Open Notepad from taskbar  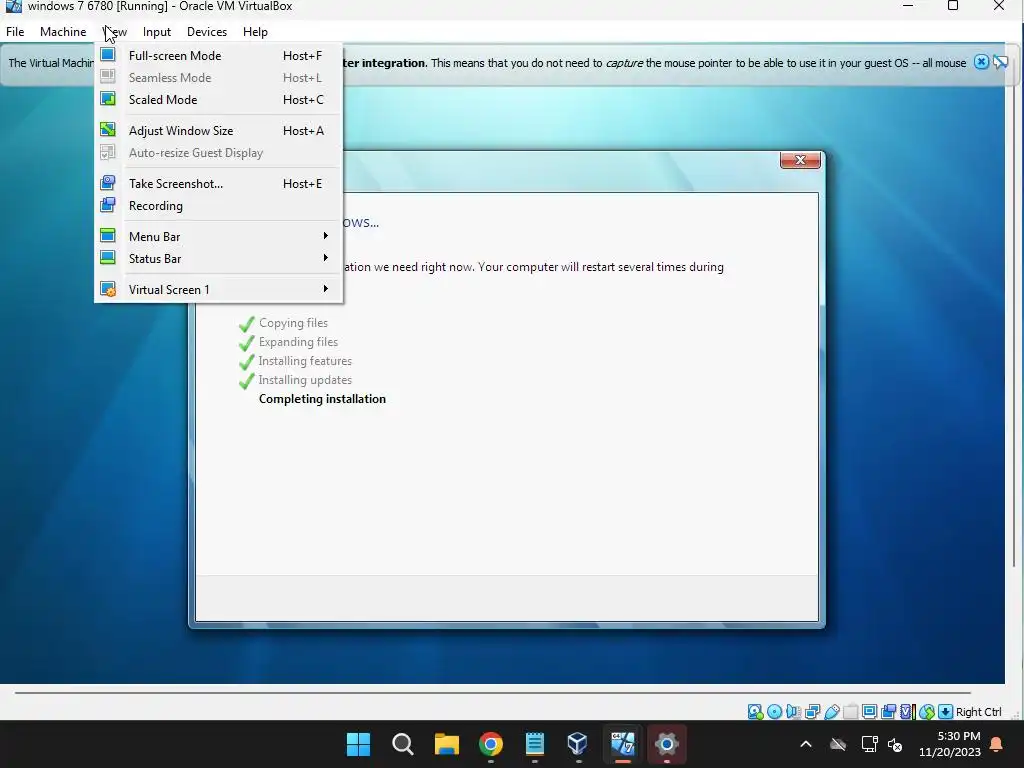(535, 744)
